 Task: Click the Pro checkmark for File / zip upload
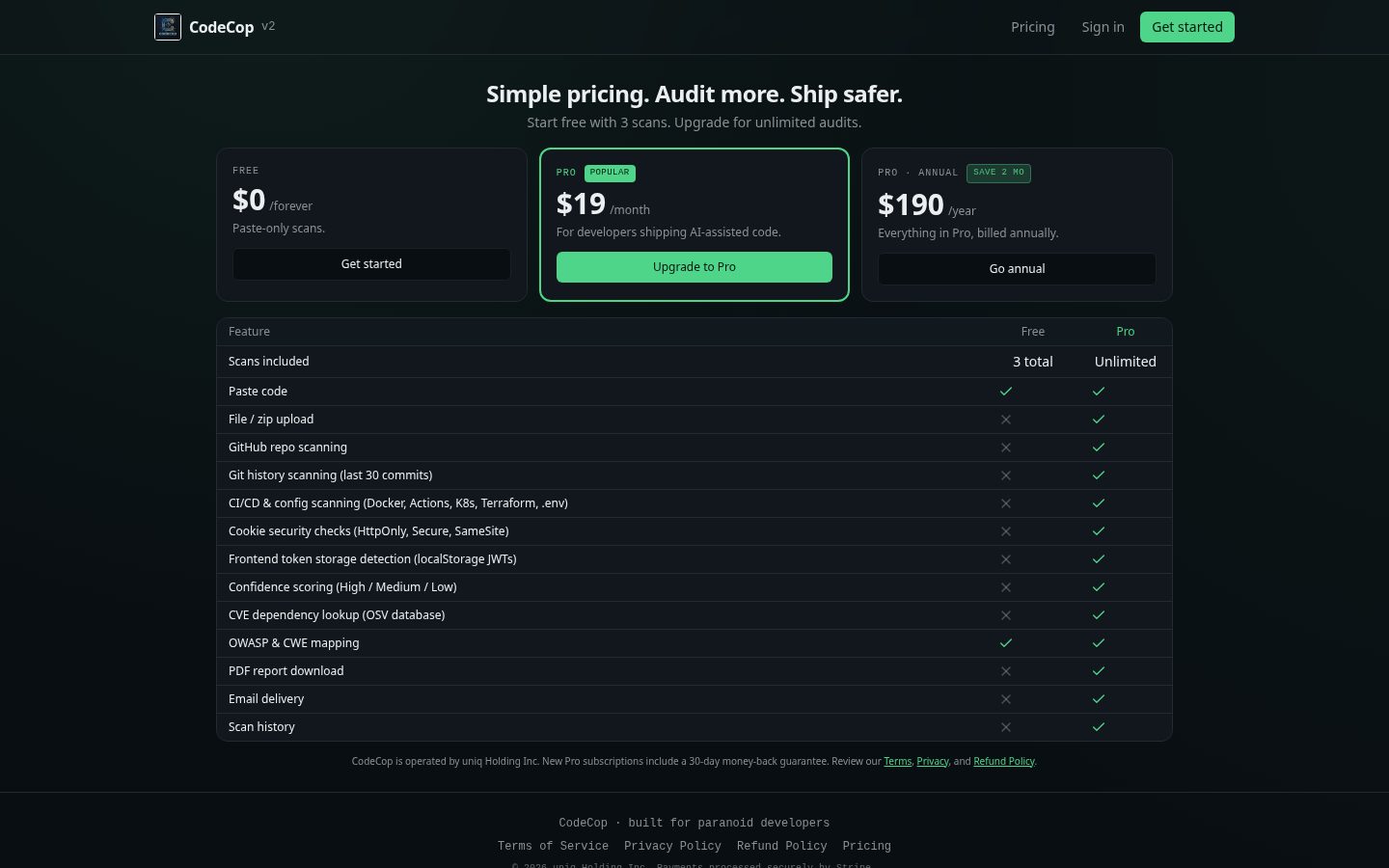point(1099,420)
